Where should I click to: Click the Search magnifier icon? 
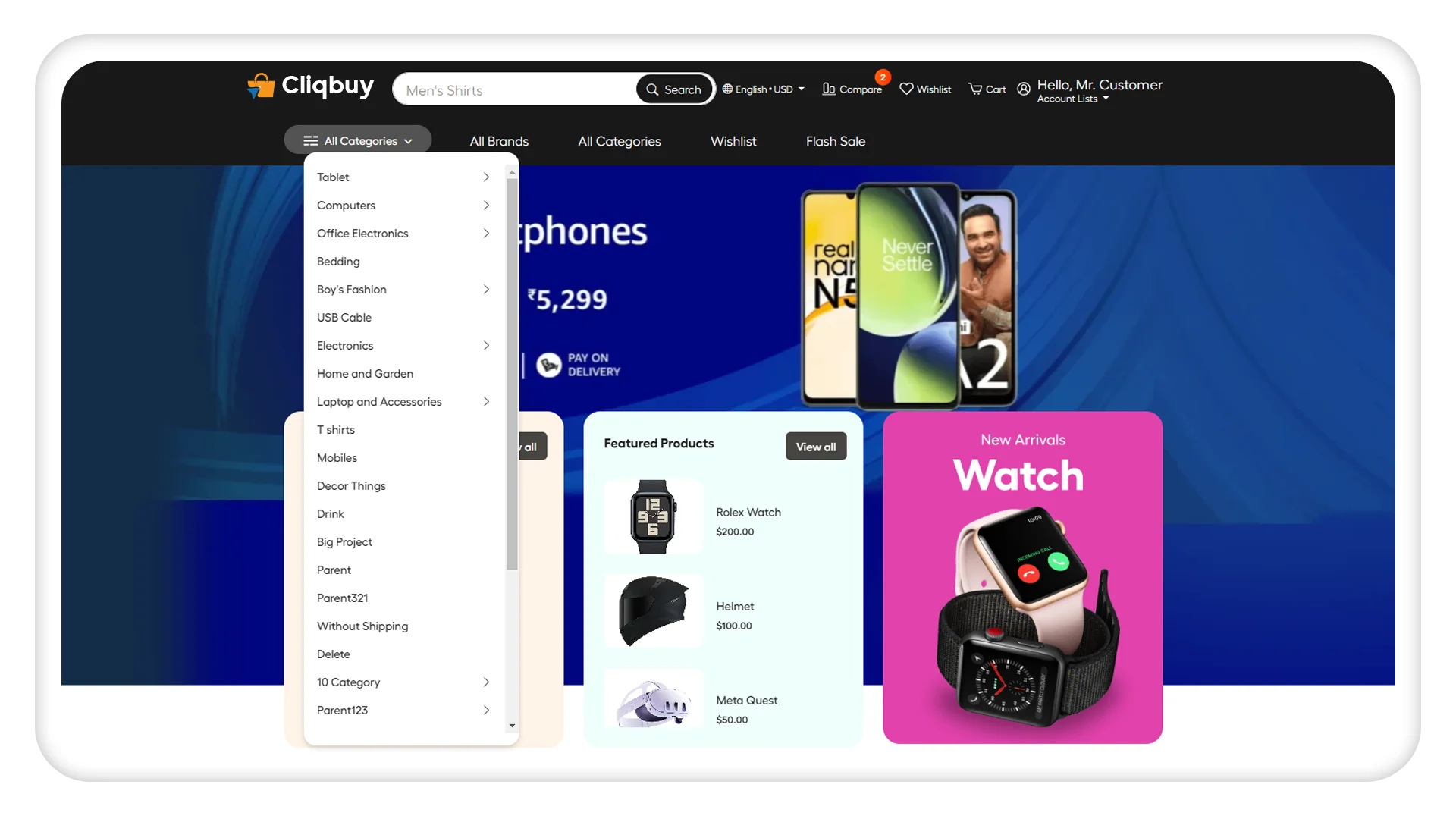click(x=652, y=90)
